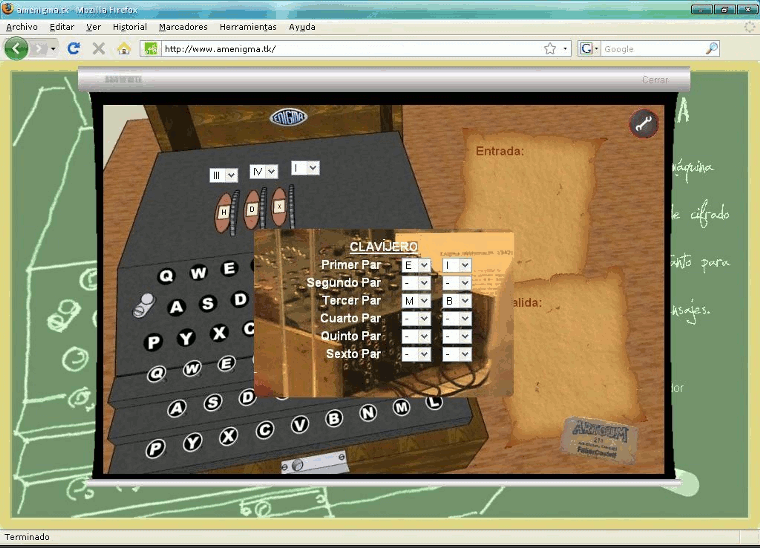The width and height of the screenshot is (760, 548).
Task: Click the black Y key in the upper letter panel
Action: [186, 338]
